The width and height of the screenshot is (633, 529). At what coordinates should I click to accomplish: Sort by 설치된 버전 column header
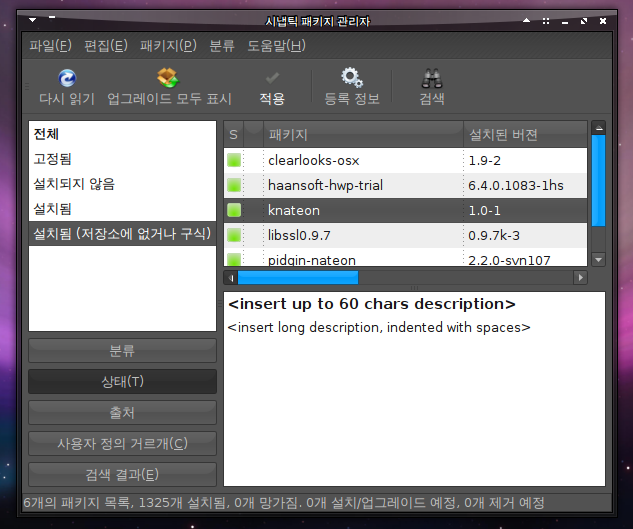[x=525, y=134]
